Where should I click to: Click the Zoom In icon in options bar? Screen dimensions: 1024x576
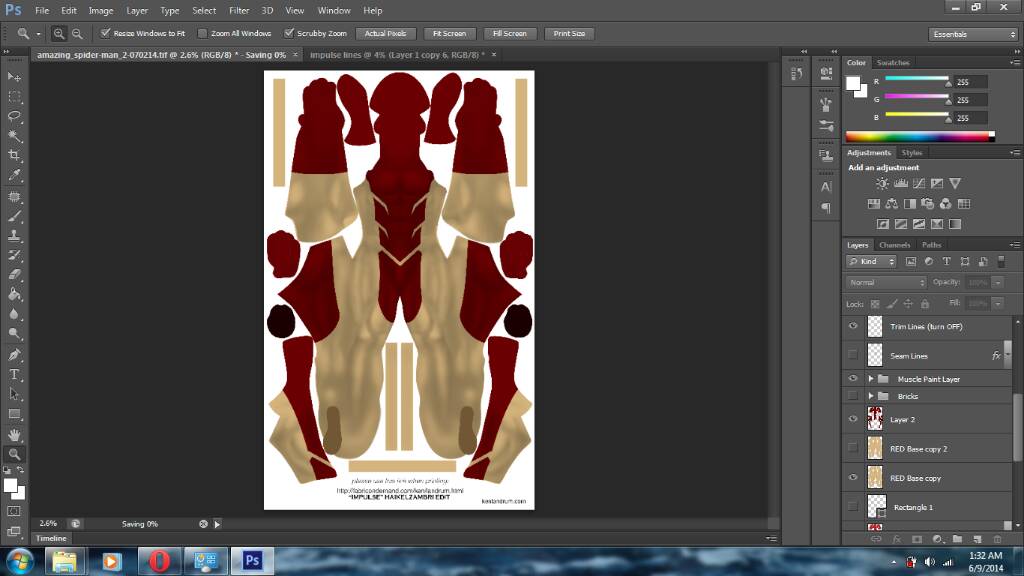[59, 33]
